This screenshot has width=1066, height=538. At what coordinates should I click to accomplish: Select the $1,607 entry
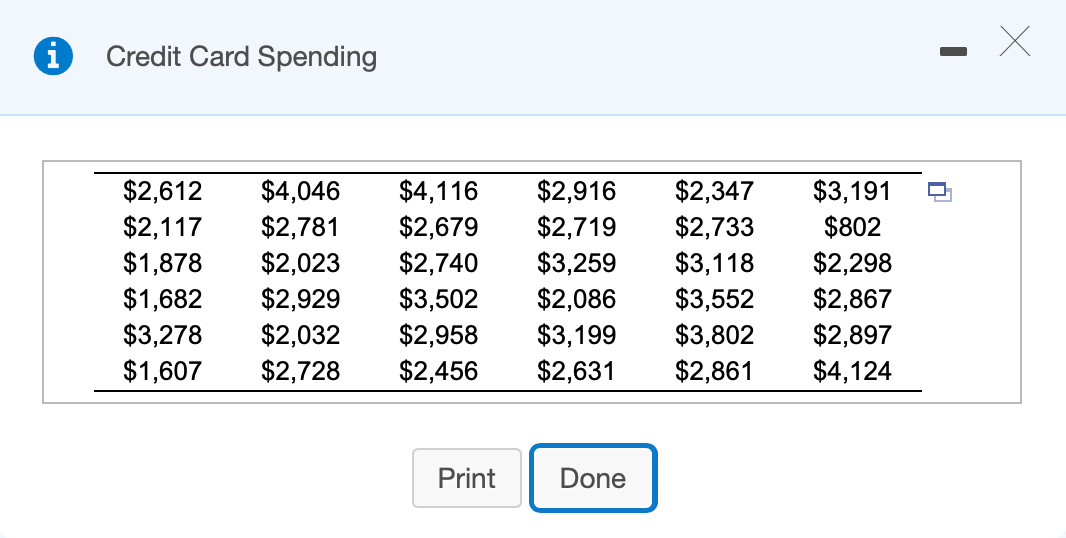(x=162, y=371)
